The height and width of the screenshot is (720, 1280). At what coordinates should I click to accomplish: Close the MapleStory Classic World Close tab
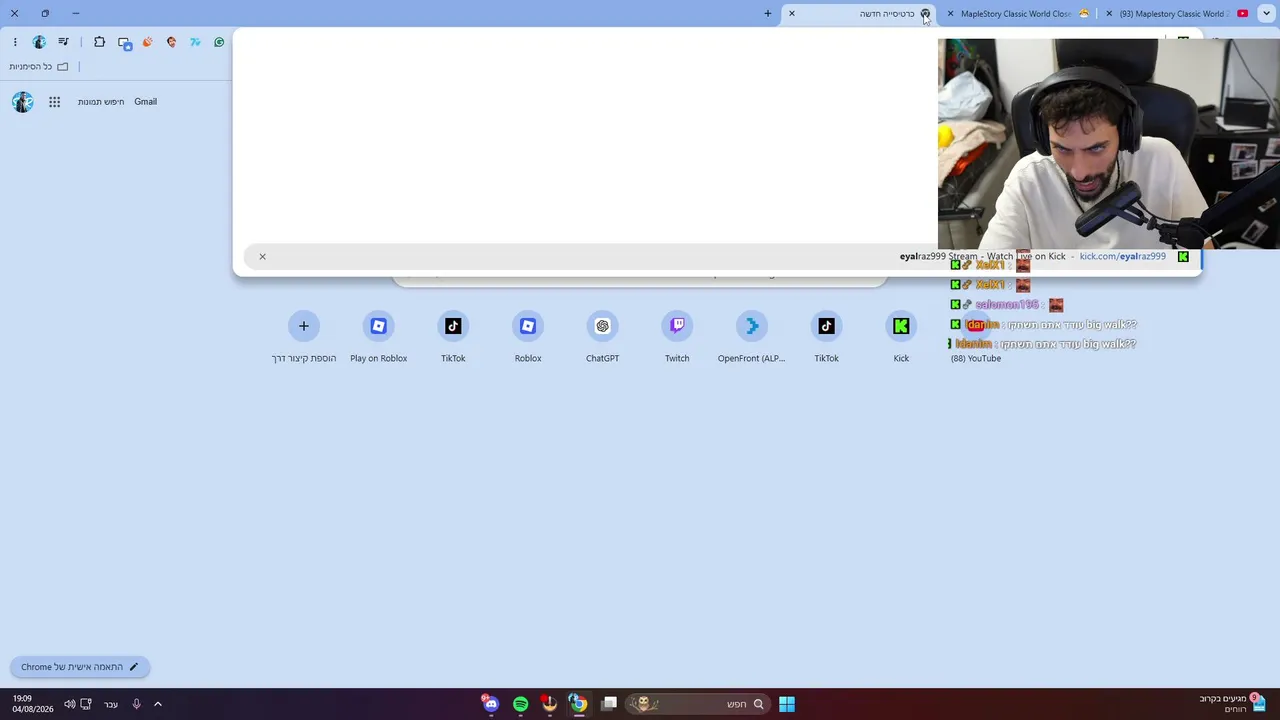pos(950,14)
